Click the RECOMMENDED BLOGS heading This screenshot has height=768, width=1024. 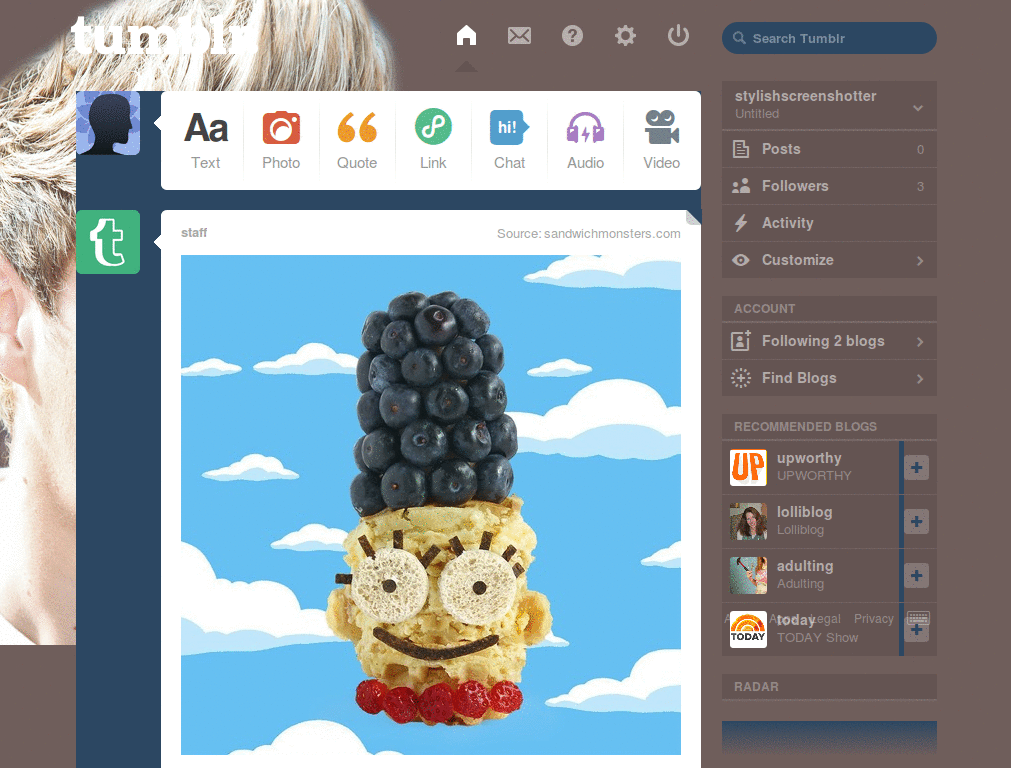pyautogui.click(x=805, y=426)
